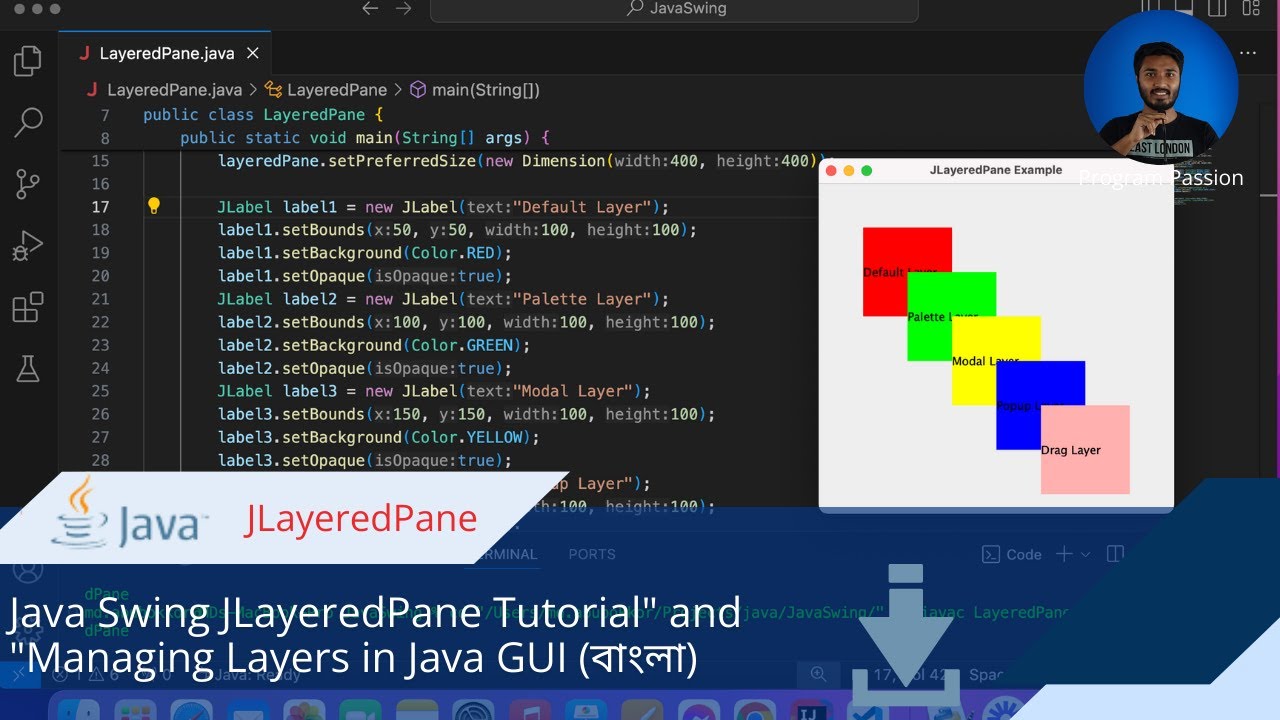Click label2.setBounds on line 22
The width and height of the screenshot is (1280, 720).
pyautogui.click(x=291, y=322)
